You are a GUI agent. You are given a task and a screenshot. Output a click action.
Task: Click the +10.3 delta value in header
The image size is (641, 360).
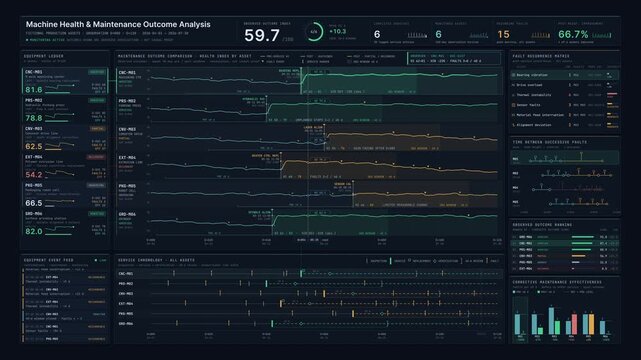[338, 31]
